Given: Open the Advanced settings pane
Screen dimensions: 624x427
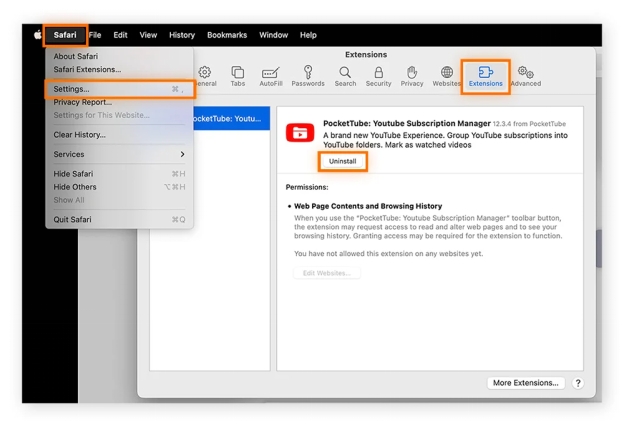Looking at the screenshot, I should click(x=526, y=76).
